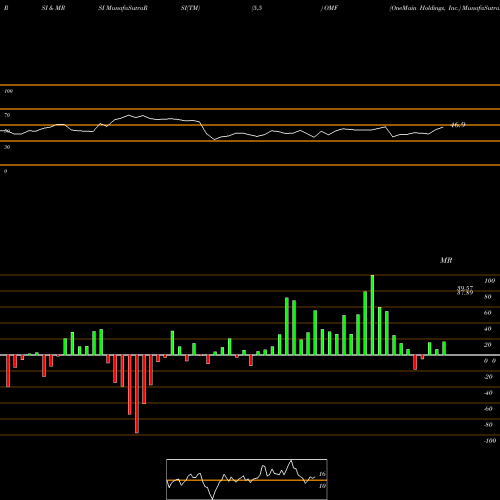Viewport: 500px width, 500px height.
Task: Click the MR axis label -100
Action: click(x=490, y=441)
